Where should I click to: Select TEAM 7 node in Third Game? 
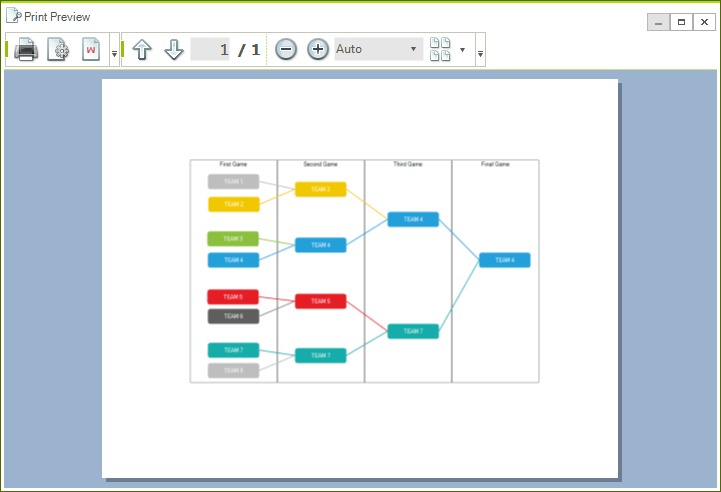coord(413,332)
